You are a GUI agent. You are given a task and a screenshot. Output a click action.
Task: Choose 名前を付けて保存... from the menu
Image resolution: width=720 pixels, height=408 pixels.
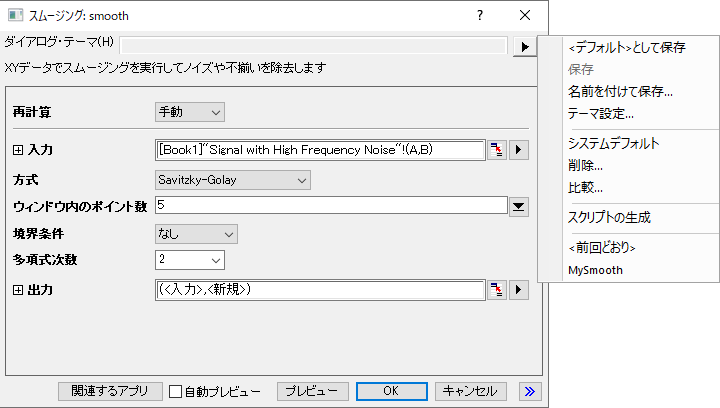coord(620,91)
